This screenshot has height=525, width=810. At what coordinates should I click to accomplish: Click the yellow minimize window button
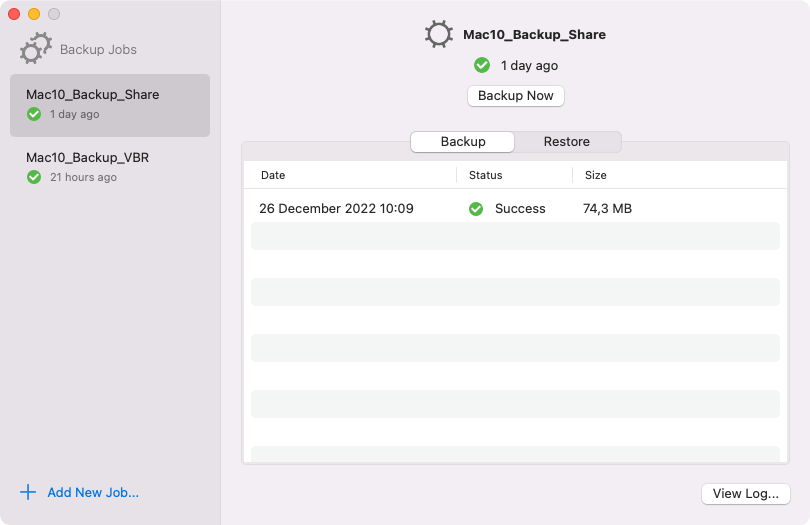(x=34, y=14)
